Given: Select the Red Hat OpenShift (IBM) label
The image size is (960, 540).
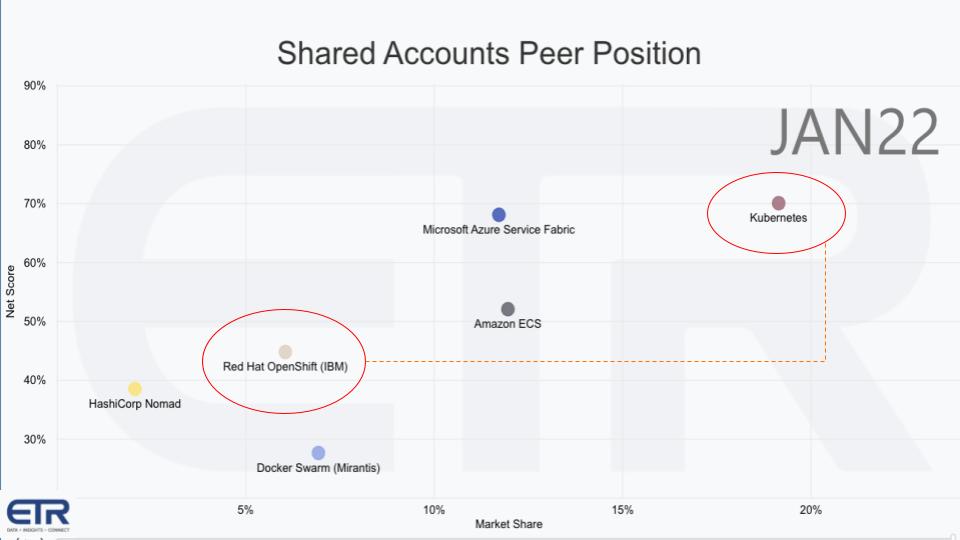Looking at the screenshot, I should click(x=285, y=367).
